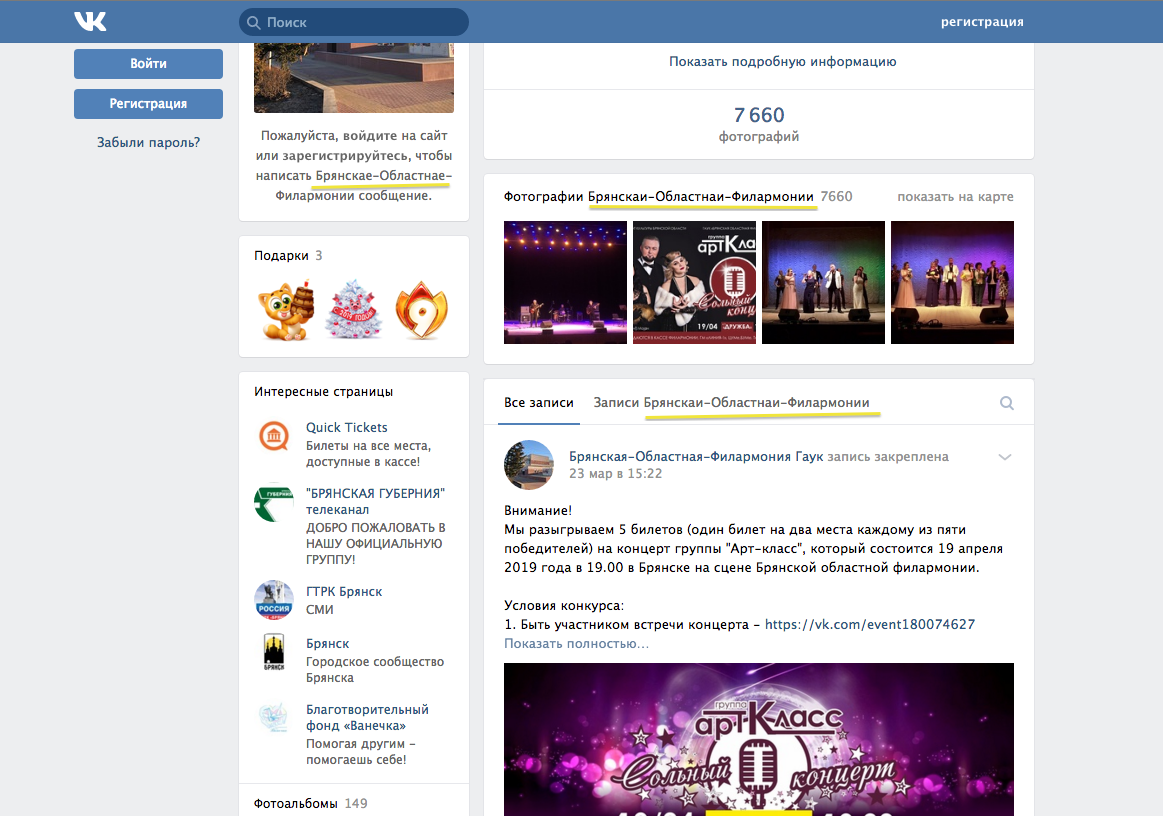1163x816 pixels.
Task: Open Подарки section header
Action: [288, 255]
